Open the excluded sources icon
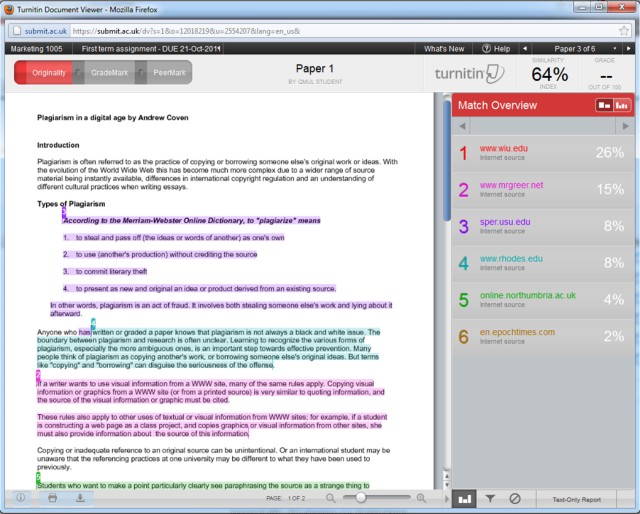The image size is (640, 514). pos(515,499)
